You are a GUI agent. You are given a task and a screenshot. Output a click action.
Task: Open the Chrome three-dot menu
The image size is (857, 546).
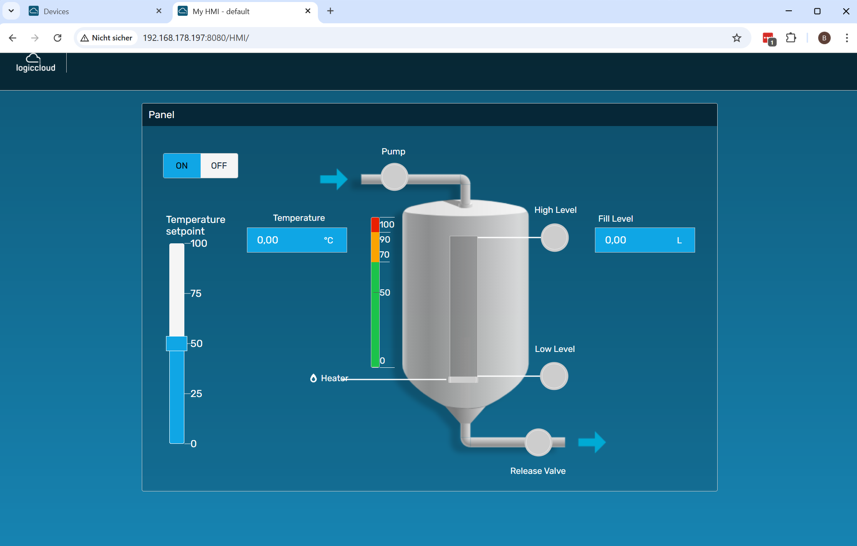(x=847, y=38)
